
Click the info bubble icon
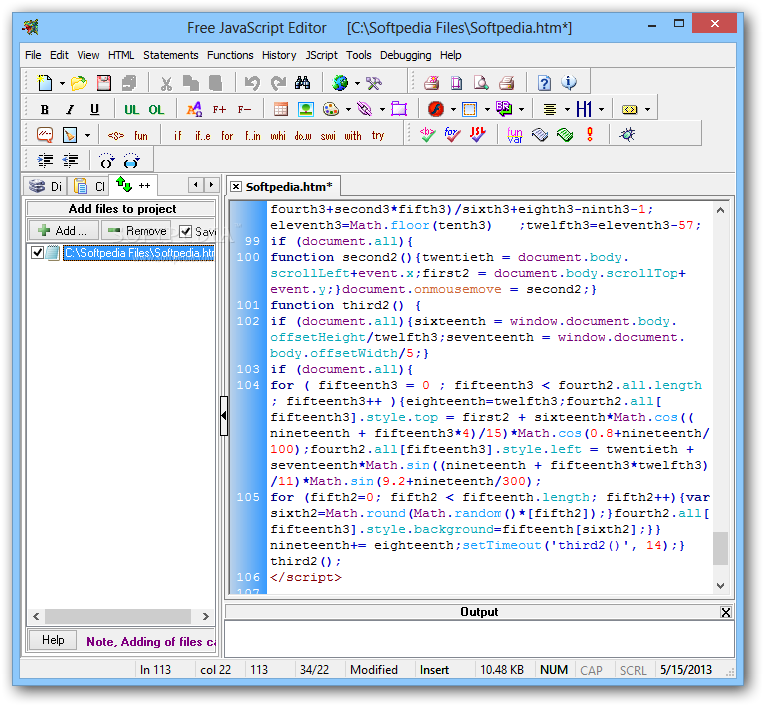569,83
